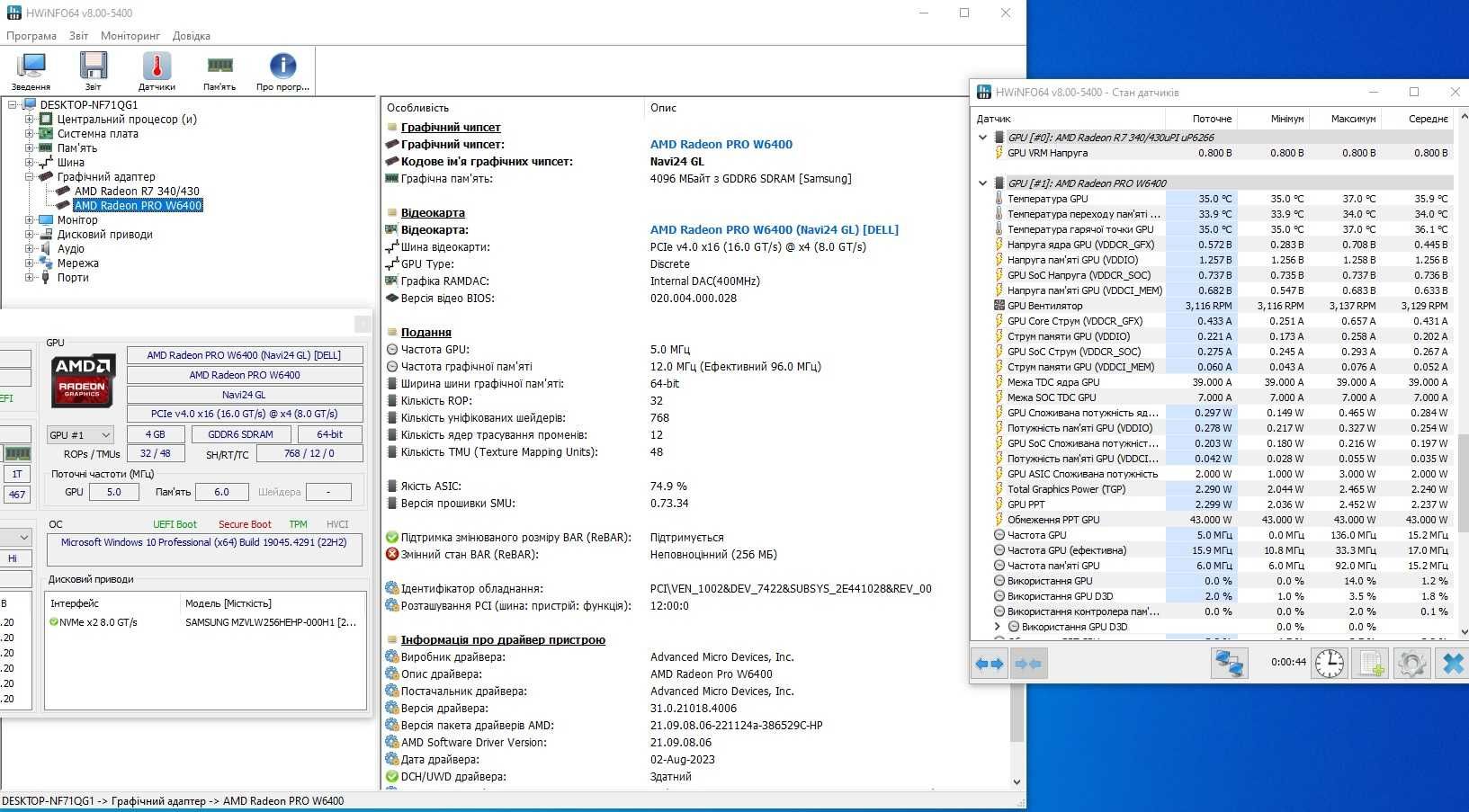Image resolution: width=1469 pixels, height=812 pixels.
Task: Click the chip icon beside GPU [#1] sensor group
Action: click(x=999, y=183)
